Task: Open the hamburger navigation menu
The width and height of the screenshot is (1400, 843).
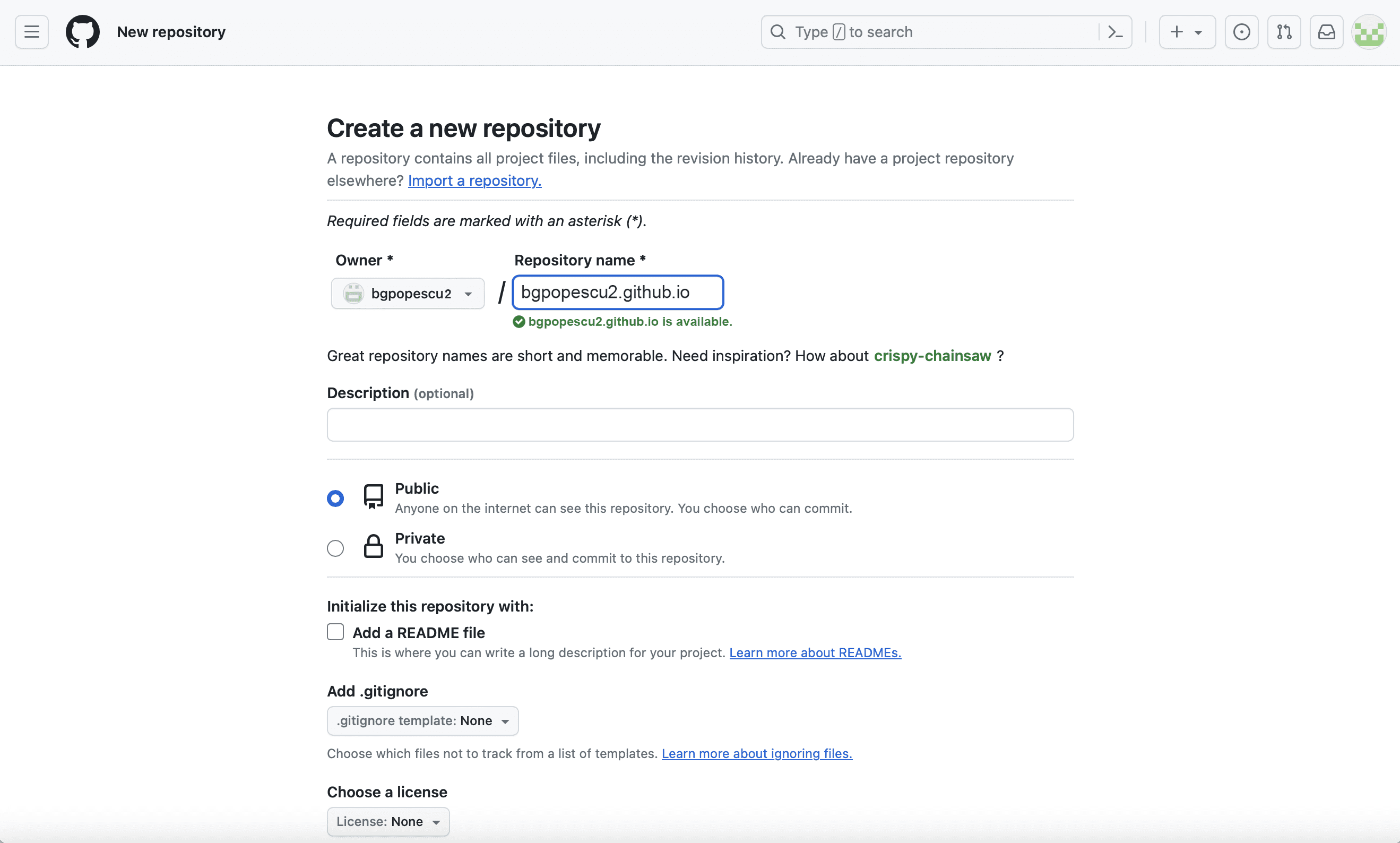Action: [32, 32]
